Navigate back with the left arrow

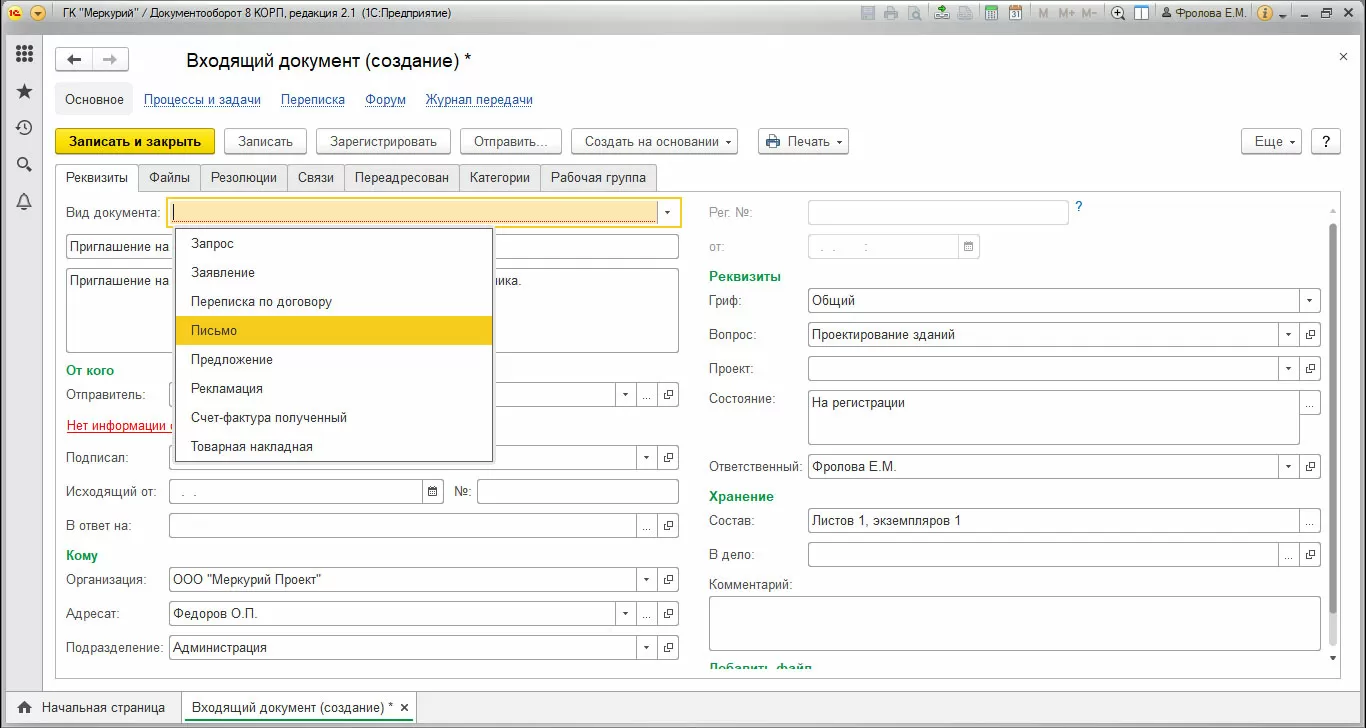[74, 60]
